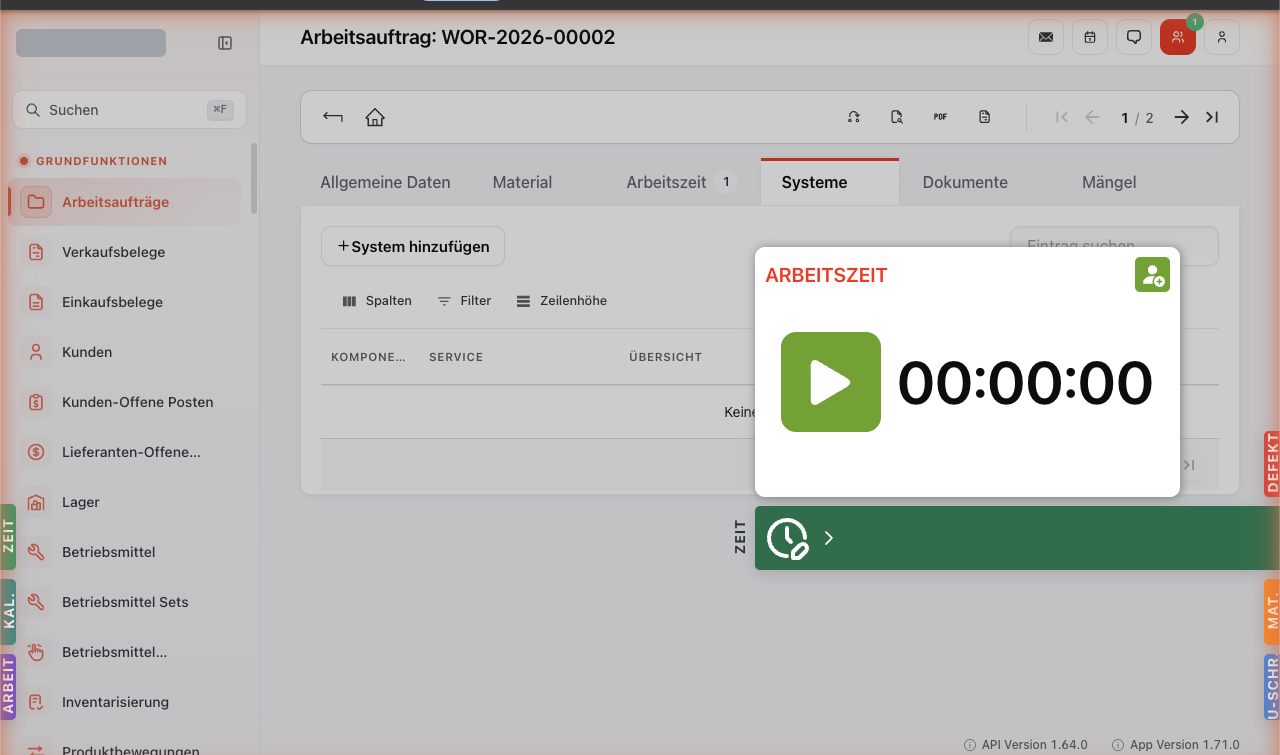Image resolution: width=1280 pixels, height=755 pixels.
Task: Switch to the Material tab
Action: point(522,182)
